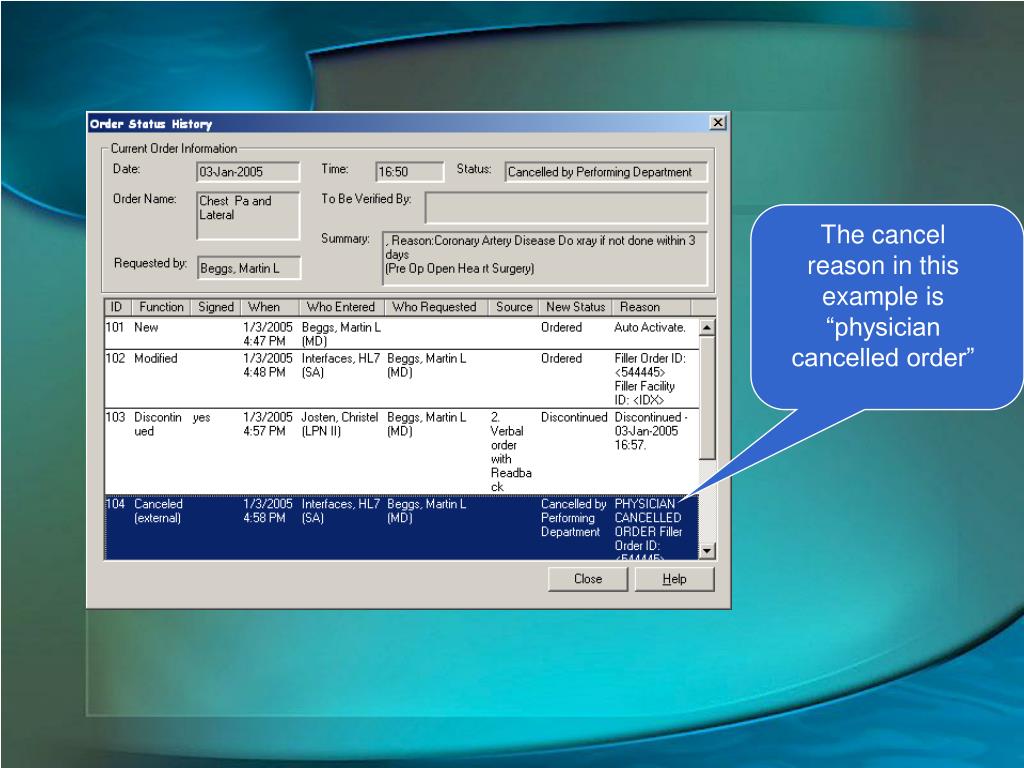Click 'PHYSICIAN CANCELLED ORDER' reason cell
Image resolution: width=1024 pixels, height=768 pixels.
pyautogui.click(x=648, y=517)
